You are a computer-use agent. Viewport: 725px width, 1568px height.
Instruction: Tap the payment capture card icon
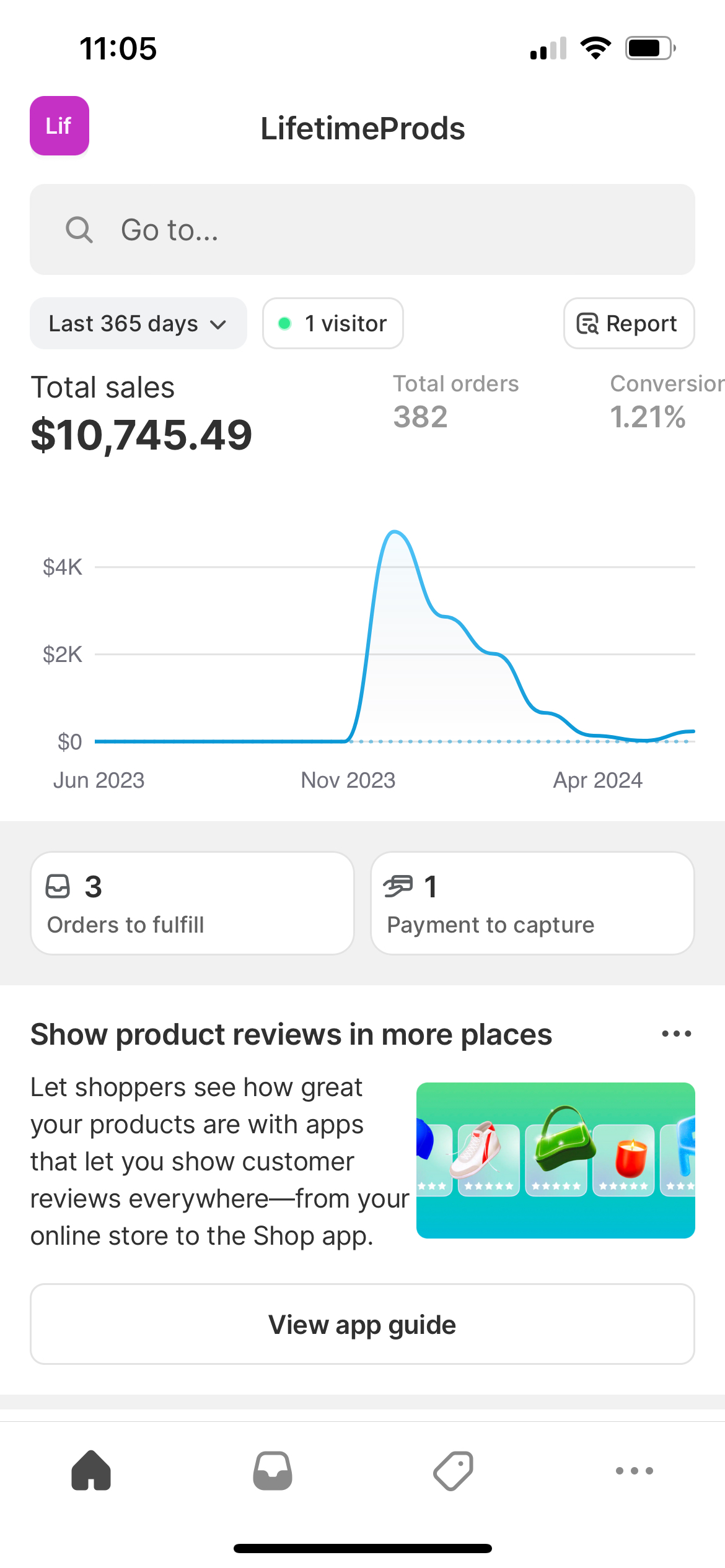398,886
